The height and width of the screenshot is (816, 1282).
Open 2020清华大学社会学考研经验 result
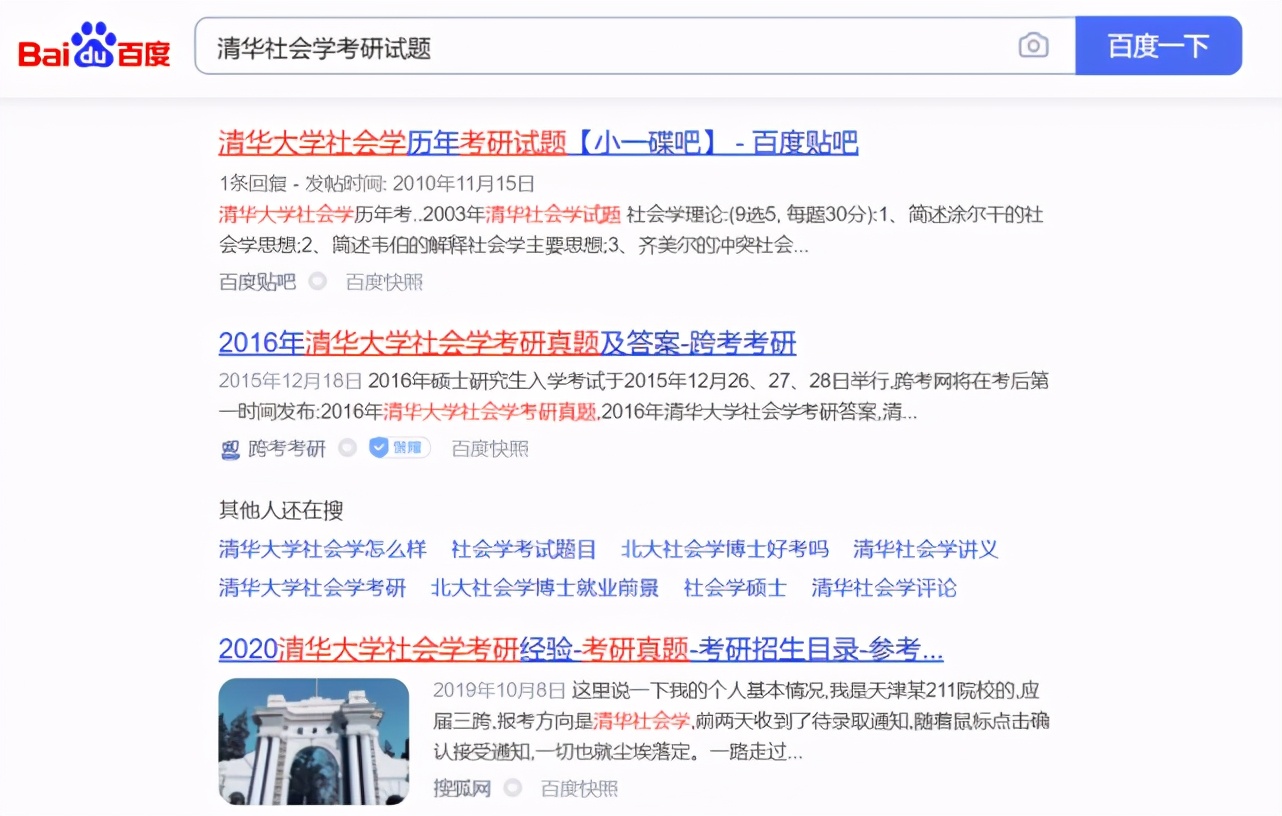[x=581, y=649]
